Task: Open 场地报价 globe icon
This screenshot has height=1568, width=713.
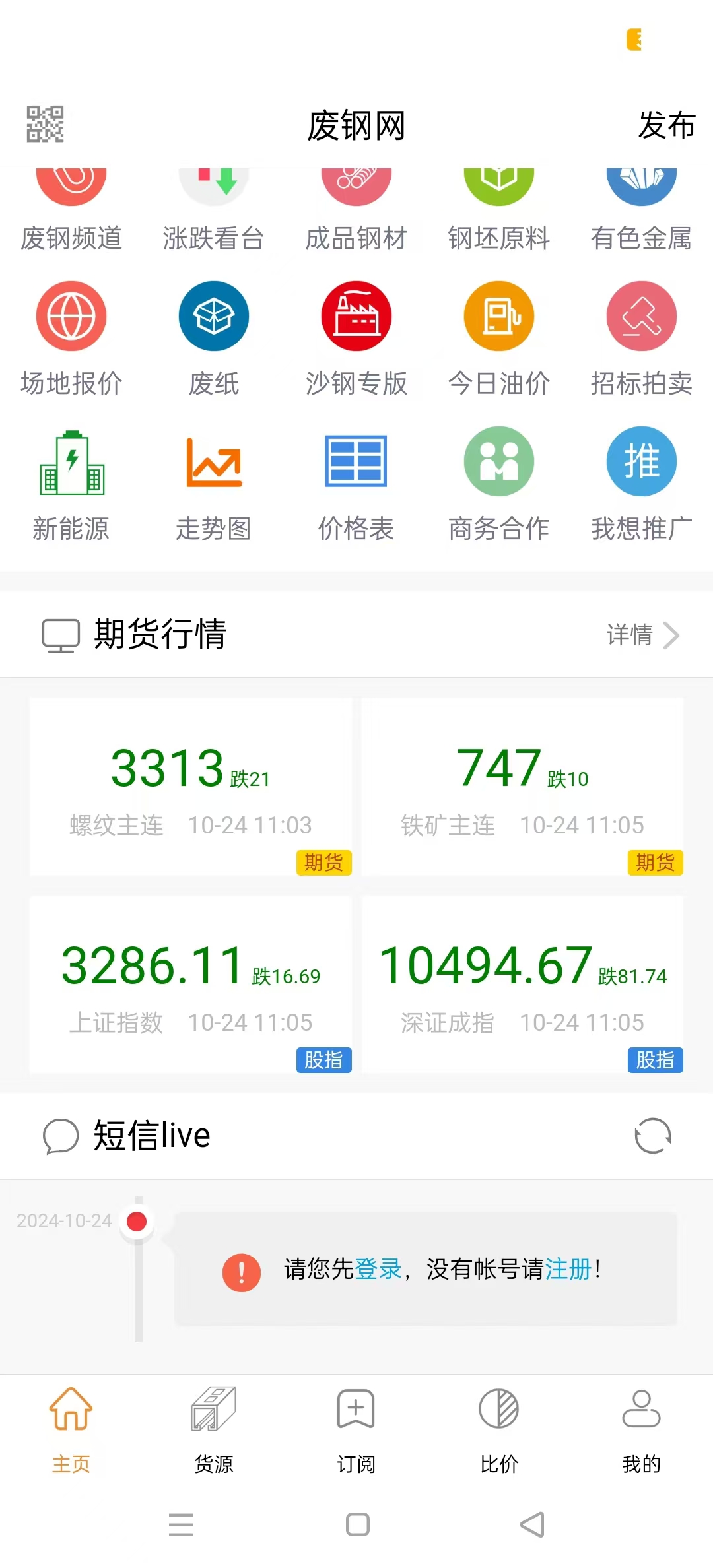Action: (x=71, y=316)
